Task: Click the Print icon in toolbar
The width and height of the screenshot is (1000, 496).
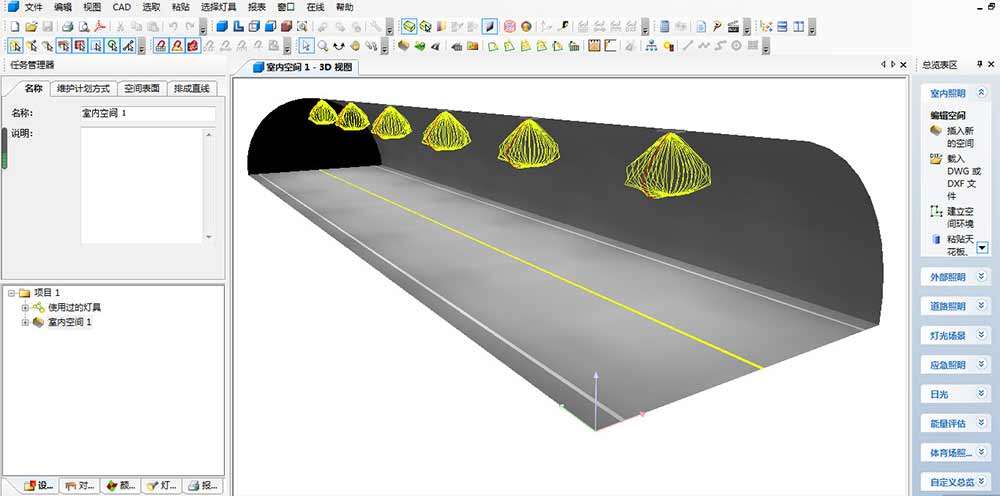Action: point(68,26)
